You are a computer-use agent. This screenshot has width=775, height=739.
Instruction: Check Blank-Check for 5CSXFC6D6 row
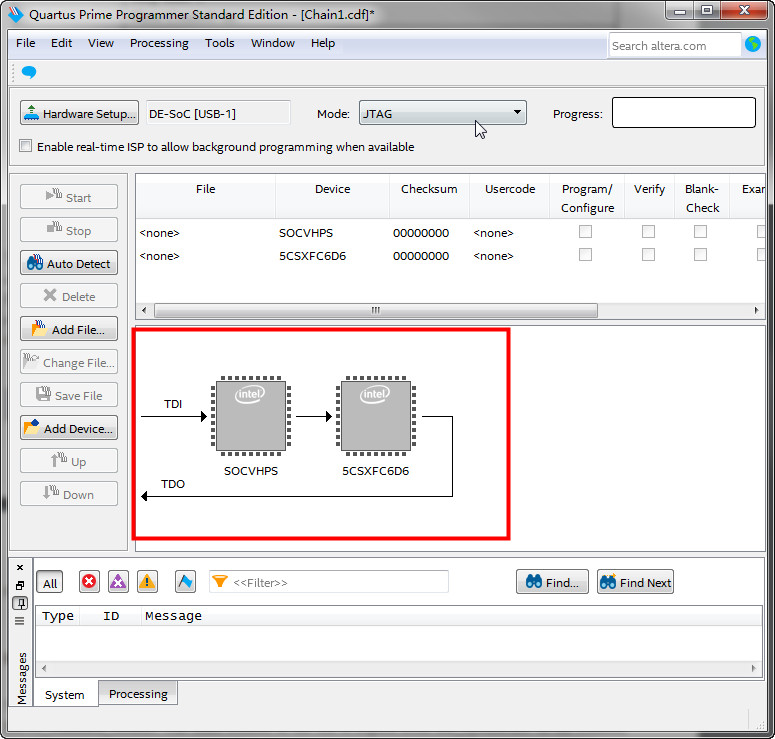700,255
